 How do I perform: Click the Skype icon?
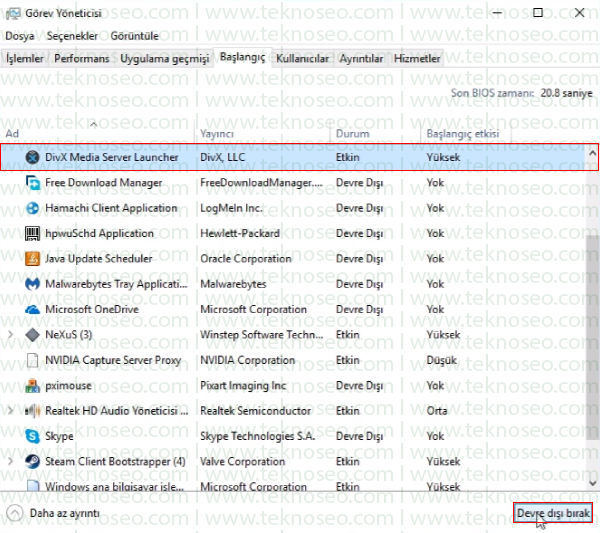pyautogui.click(x=33, y=436)
